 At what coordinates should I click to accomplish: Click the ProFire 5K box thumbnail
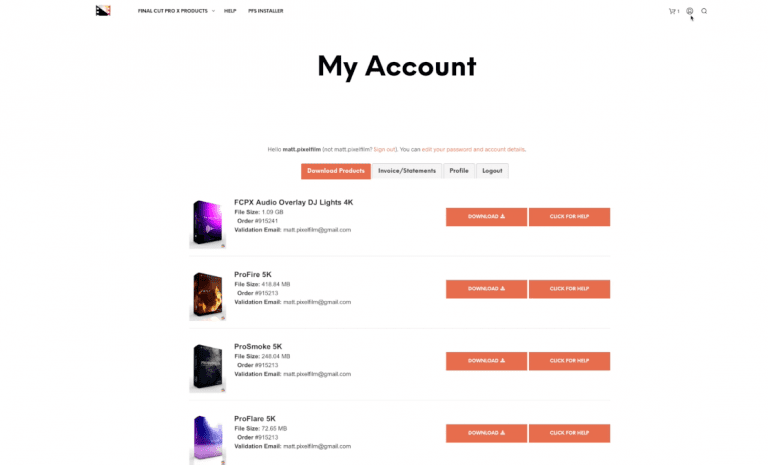tap(208, 295)
